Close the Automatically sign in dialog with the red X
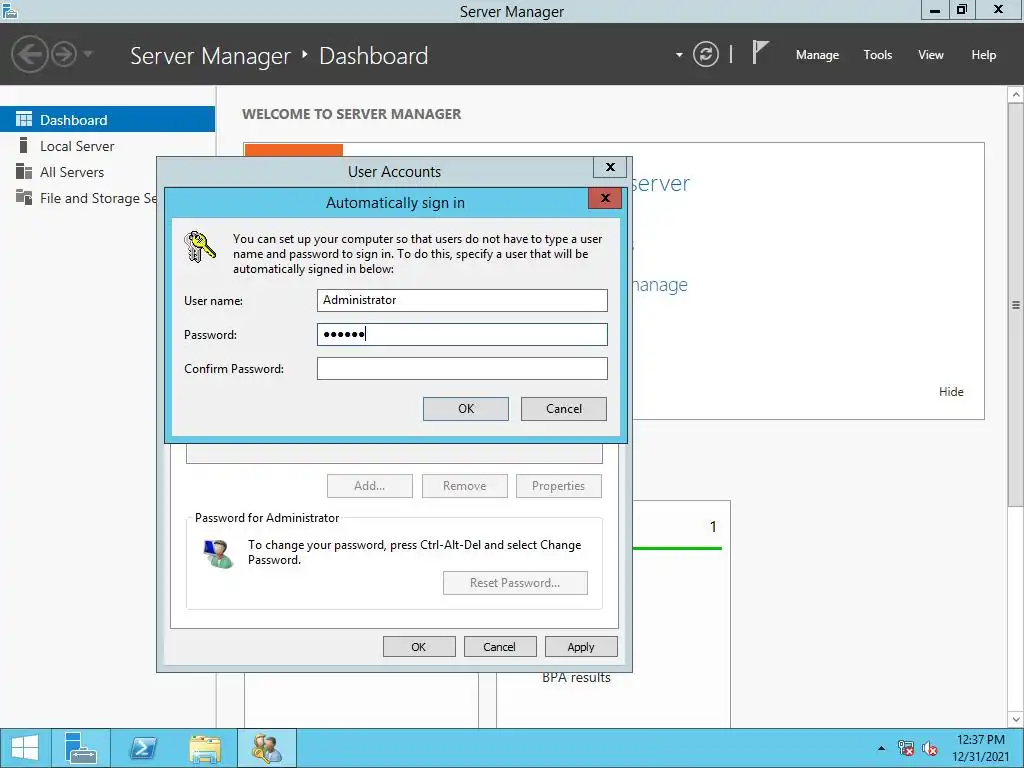The height and width of the screenshot is (768, 1024). (605, 198)
